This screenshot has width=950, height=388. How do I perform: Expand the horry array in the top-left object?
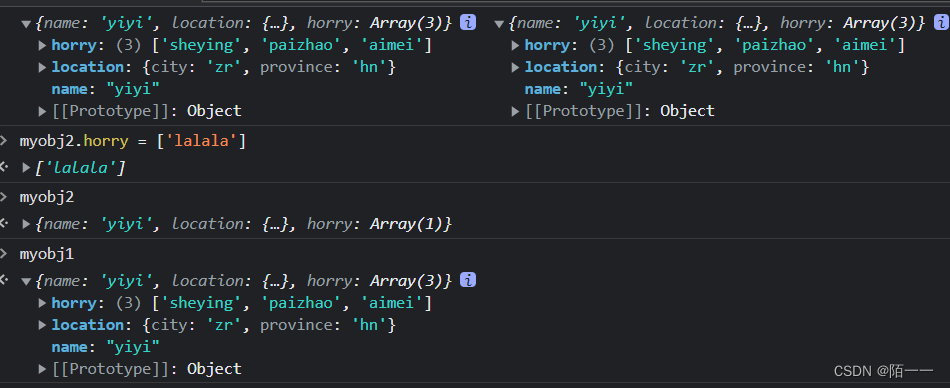coord(42,45)
